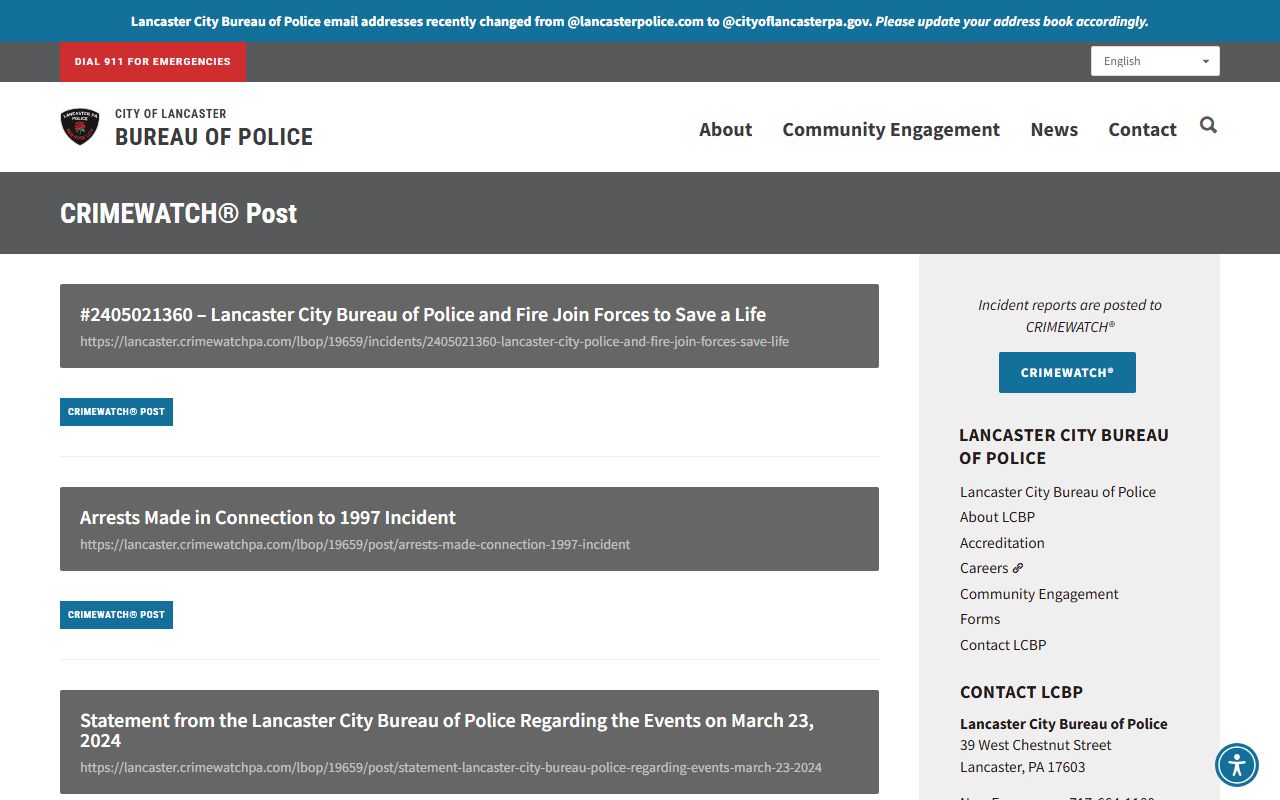1280x800 pixels.
Task: Open the Contact menu
Action: pyautogui.click(x=1142, y=129)
